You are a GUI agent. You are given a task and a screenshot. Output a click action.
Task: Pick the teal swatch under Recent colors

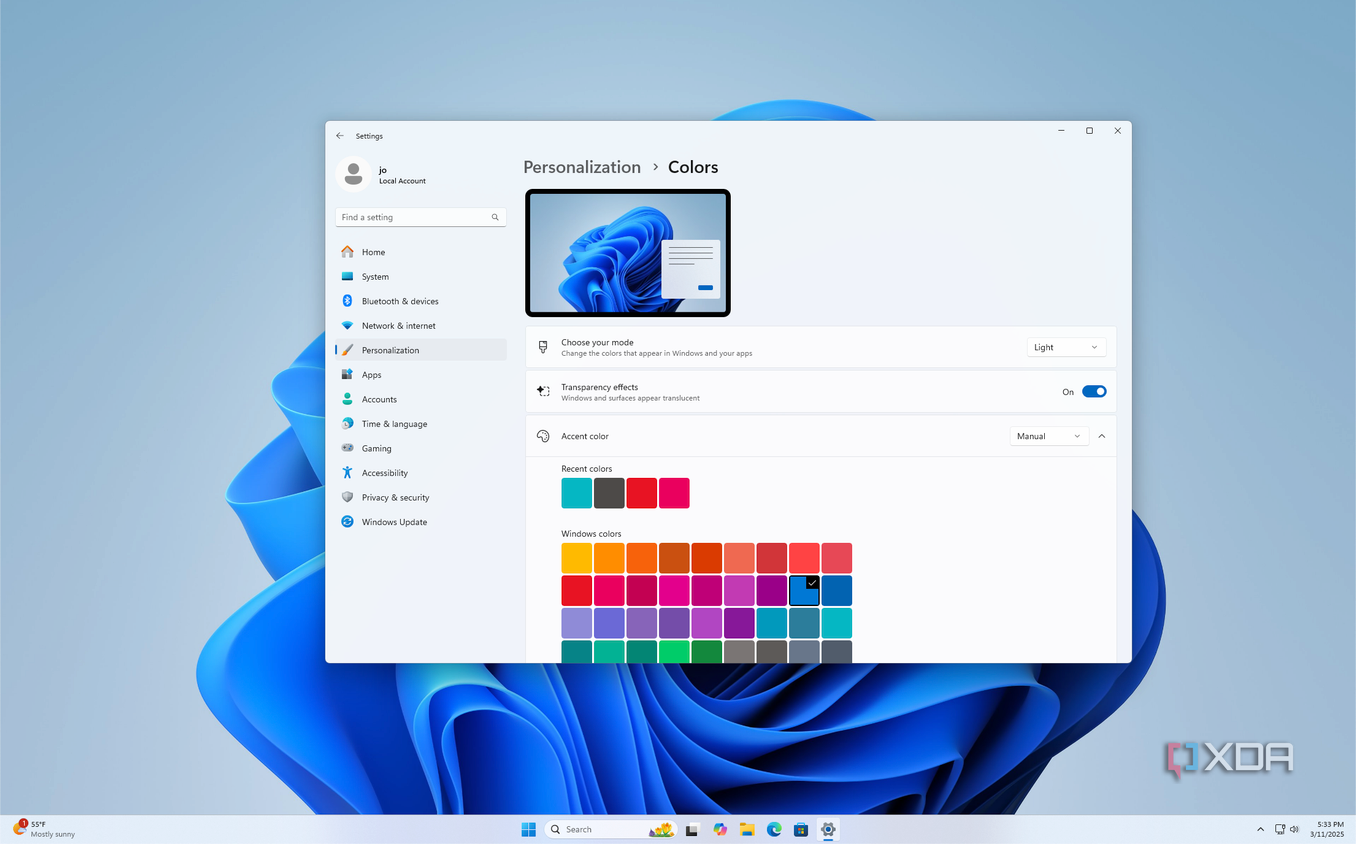tap(577, 493)
